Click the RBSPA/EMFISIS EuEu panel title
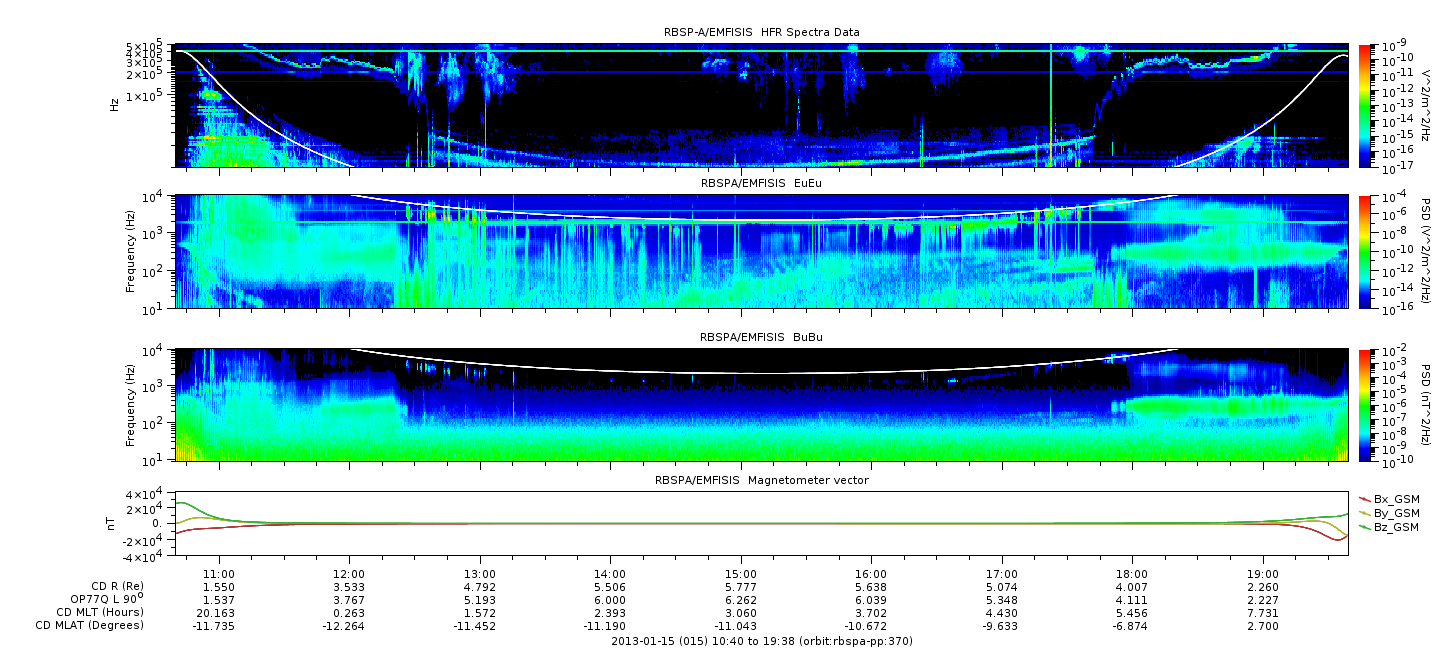The image size is (1447, 658). [x=762, y=184]
